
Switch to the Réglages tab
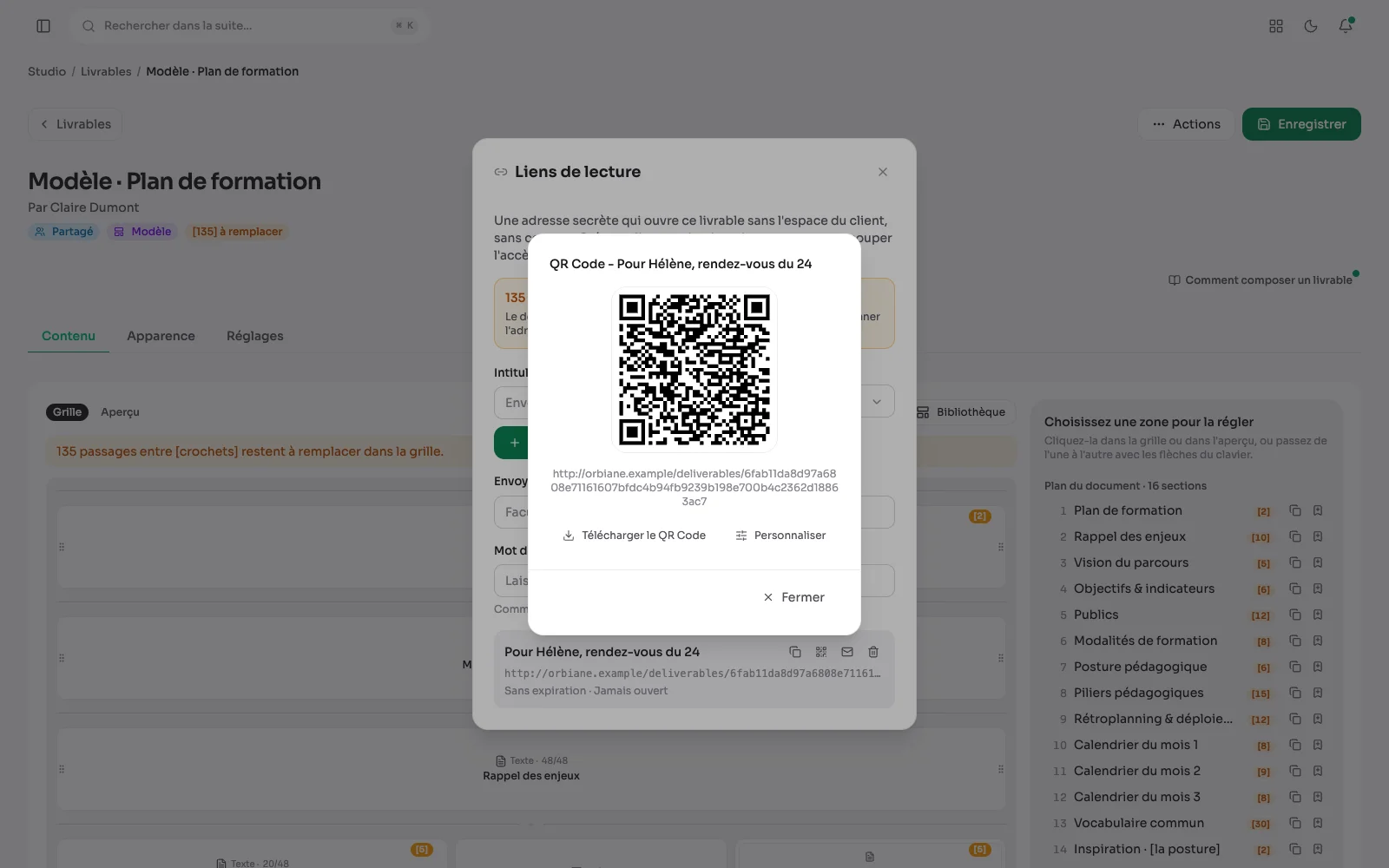click(x=255, y=336)
